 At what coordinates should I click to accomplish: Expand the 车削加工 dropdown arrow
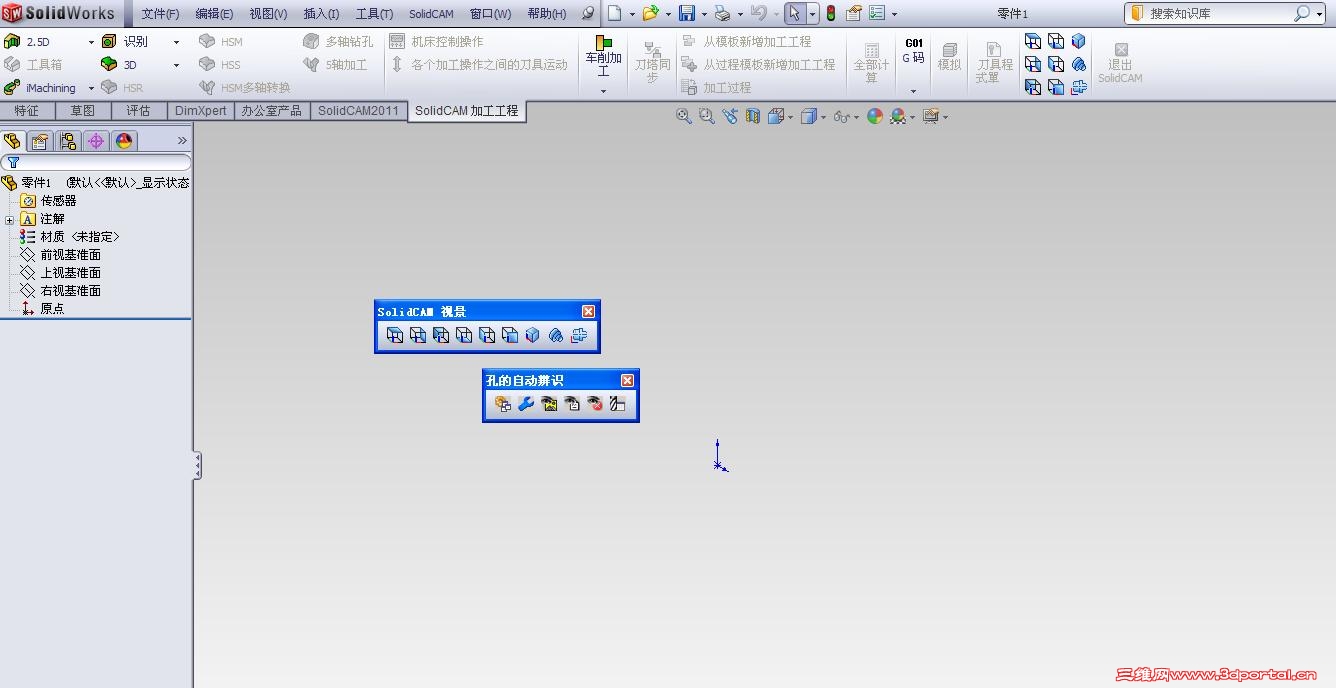603,91
